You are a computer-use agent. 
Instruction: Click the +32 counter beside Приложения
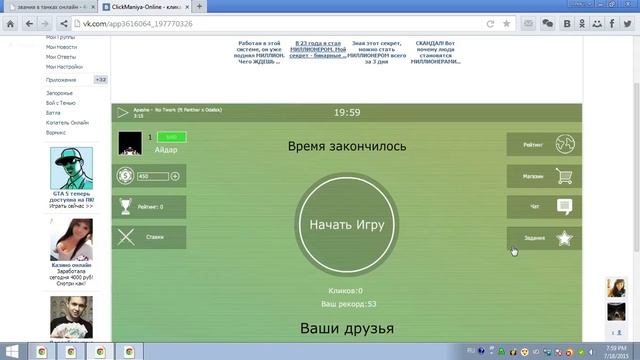(x=100, y=80)
